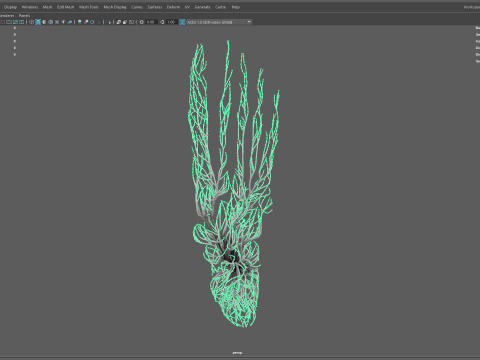Click the Exposure reset icon
480x360 pixels.
tap(142, 22)
